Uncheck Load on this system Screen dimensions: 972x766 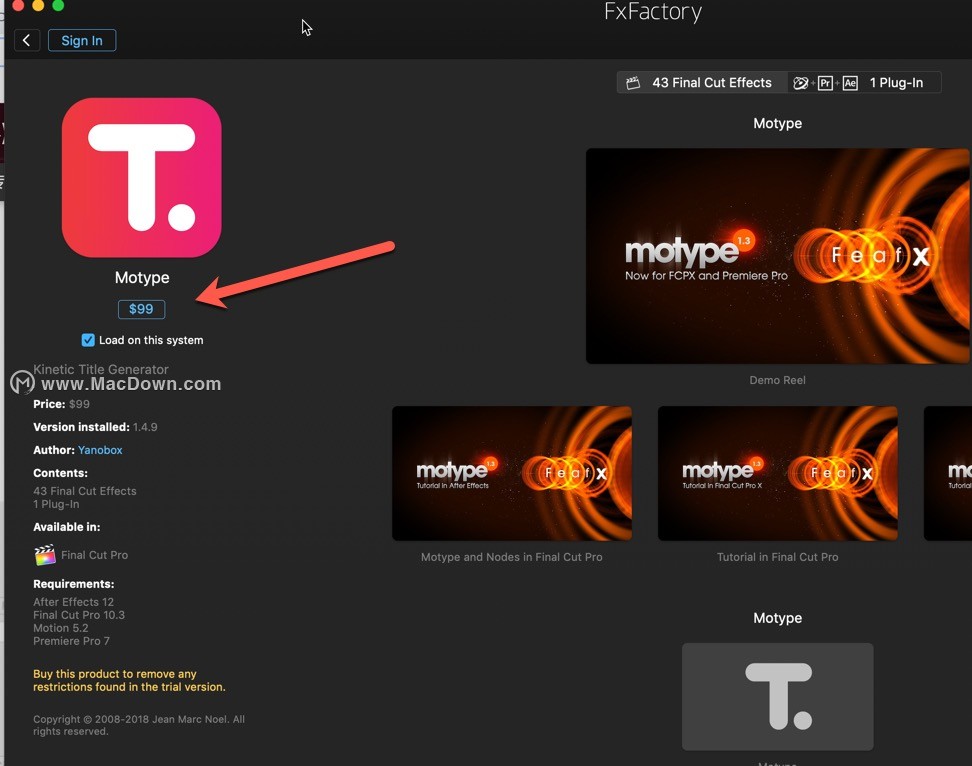[88, 340]
